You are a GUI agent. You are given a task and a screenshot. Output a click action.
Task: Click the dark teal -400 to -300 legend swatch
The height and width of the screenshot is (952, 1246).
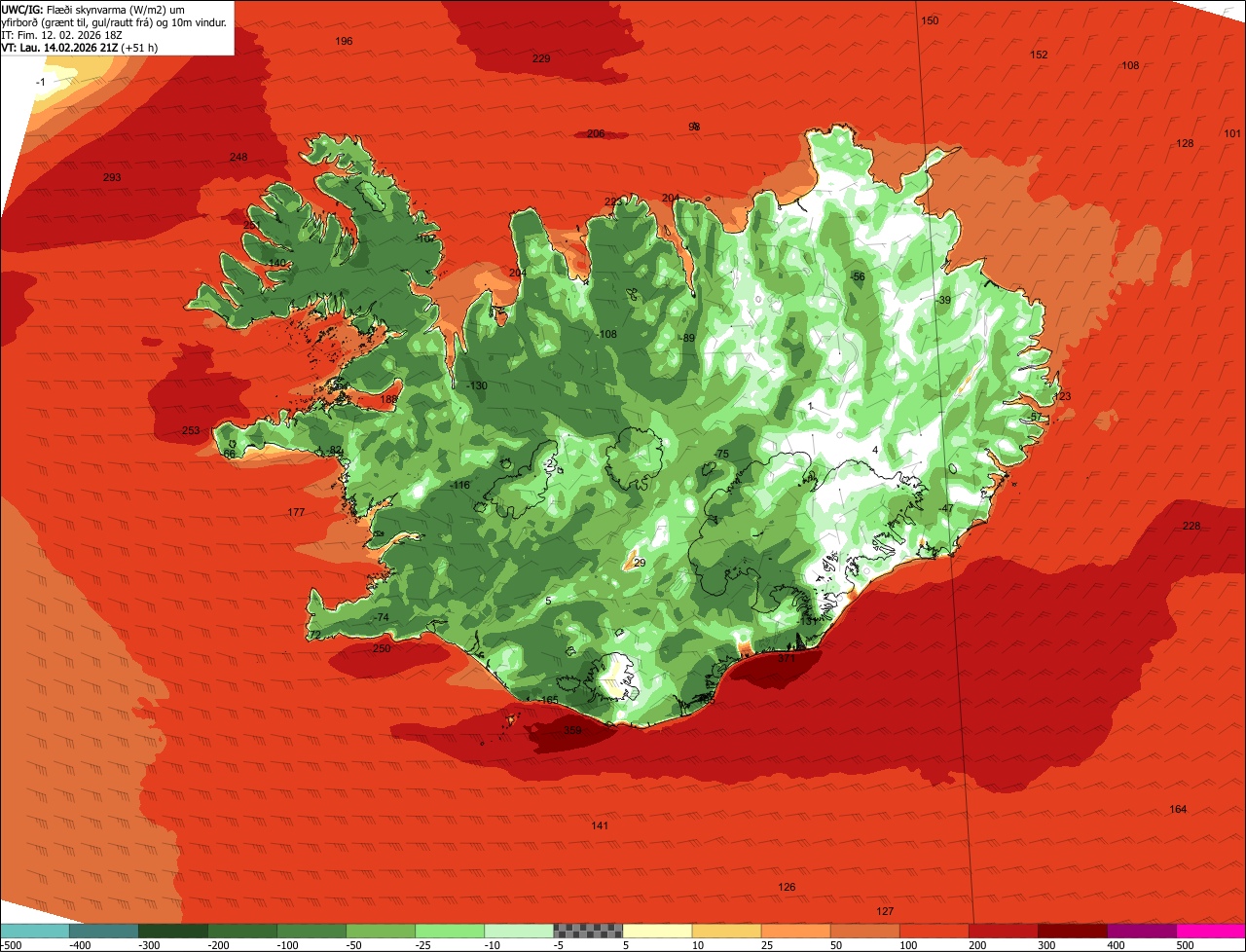click(104, 931)
